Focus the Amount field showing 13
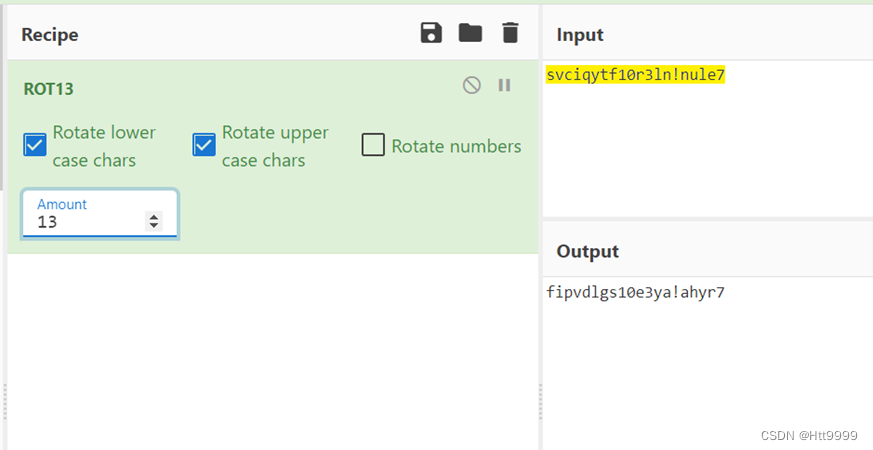 click(x=100, y=214)
